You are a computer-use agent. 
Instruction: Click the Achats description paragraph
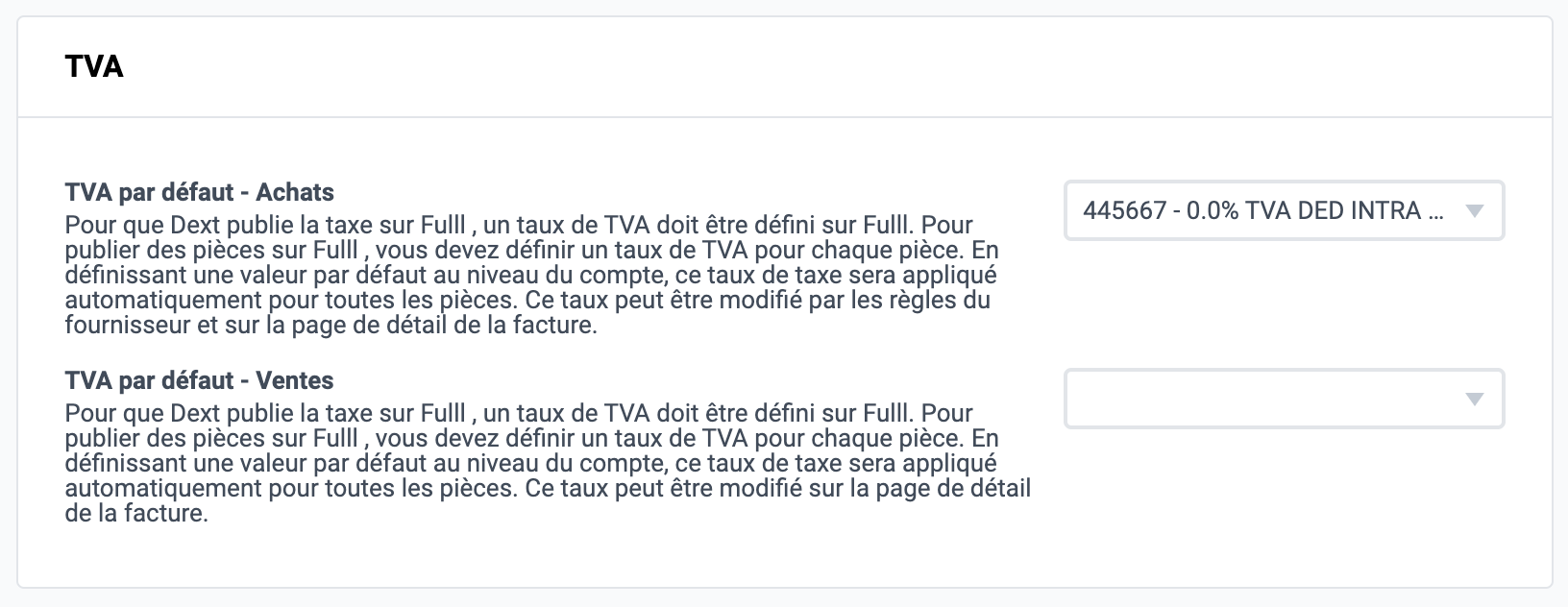click(x=532, y=275)
